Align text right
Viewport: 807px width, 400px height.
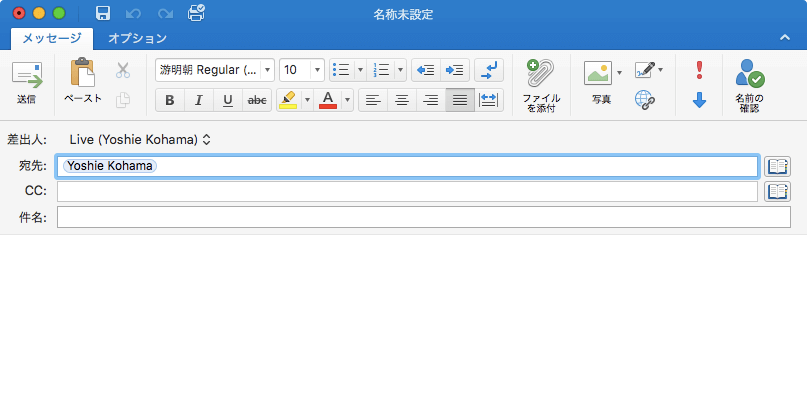(x=431, y=100)
